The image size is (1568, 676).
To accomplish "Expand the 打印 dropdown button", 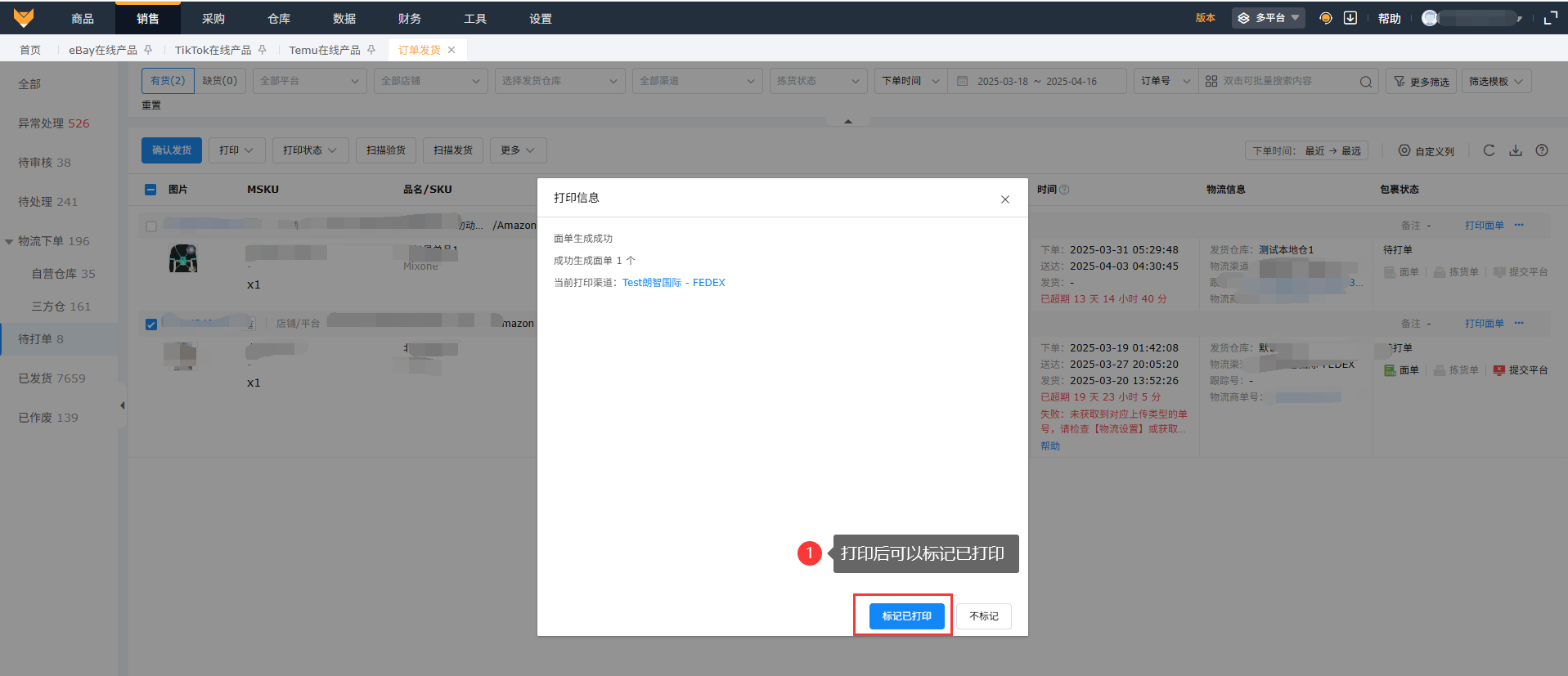I will pos(236,150).
